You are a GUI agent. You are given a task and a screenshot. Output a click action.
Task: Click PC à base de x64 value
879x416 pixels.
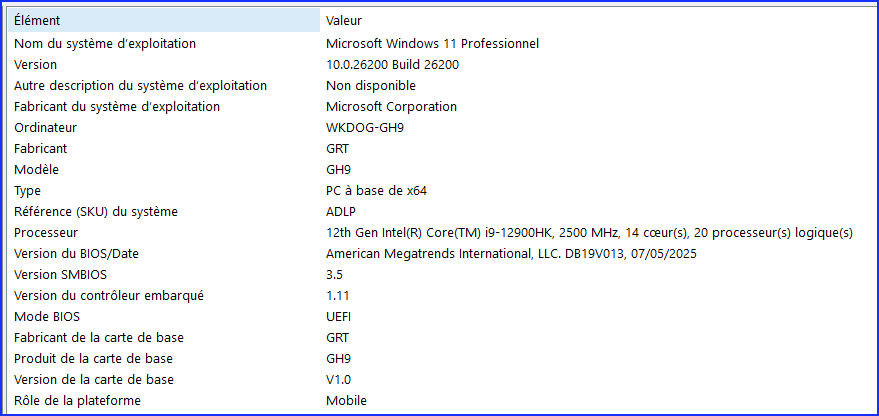[x=376, y=191]
